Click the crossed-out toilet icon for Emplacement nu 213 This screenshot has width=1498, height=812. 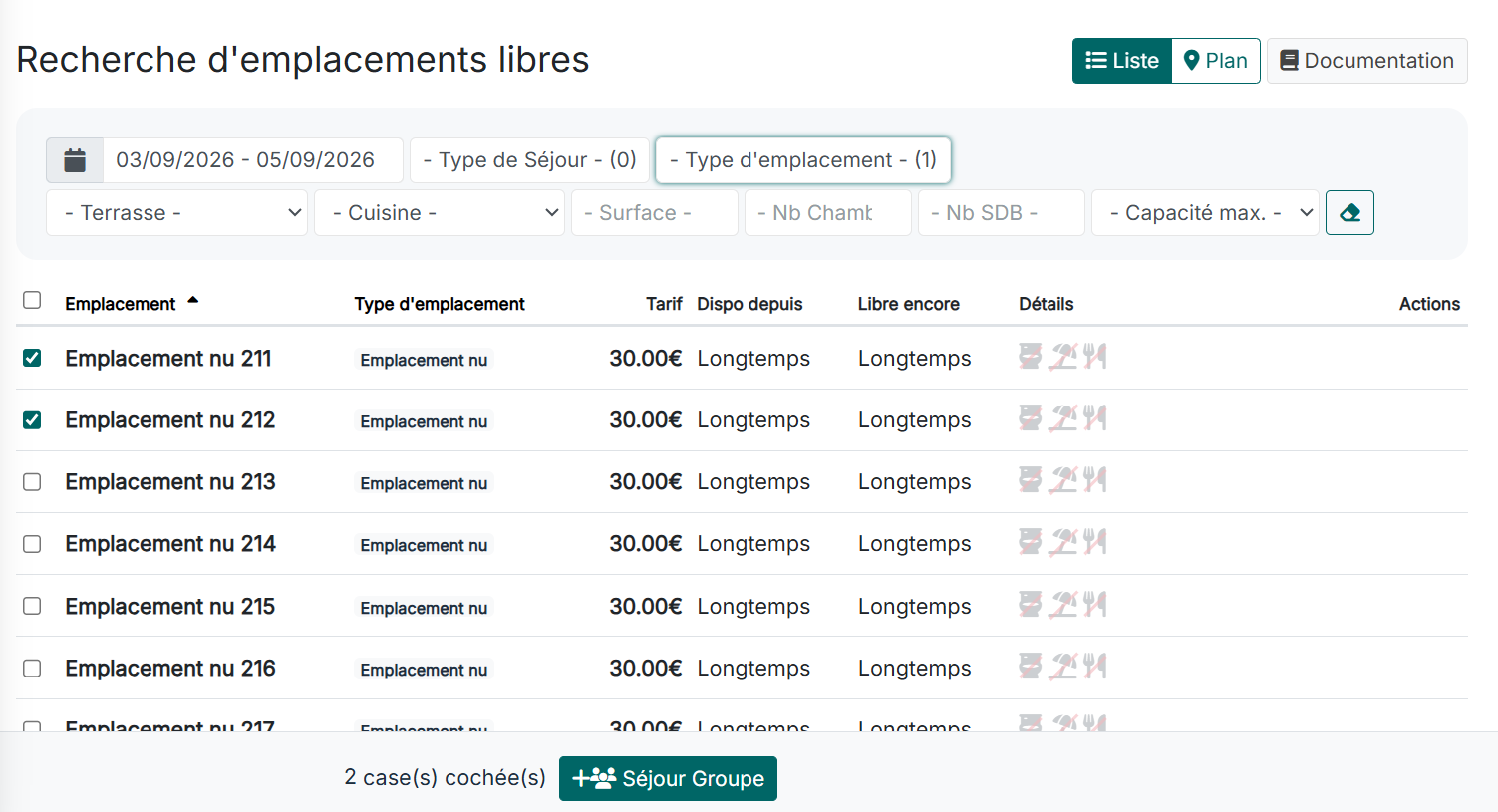(x=1030, y=480)
